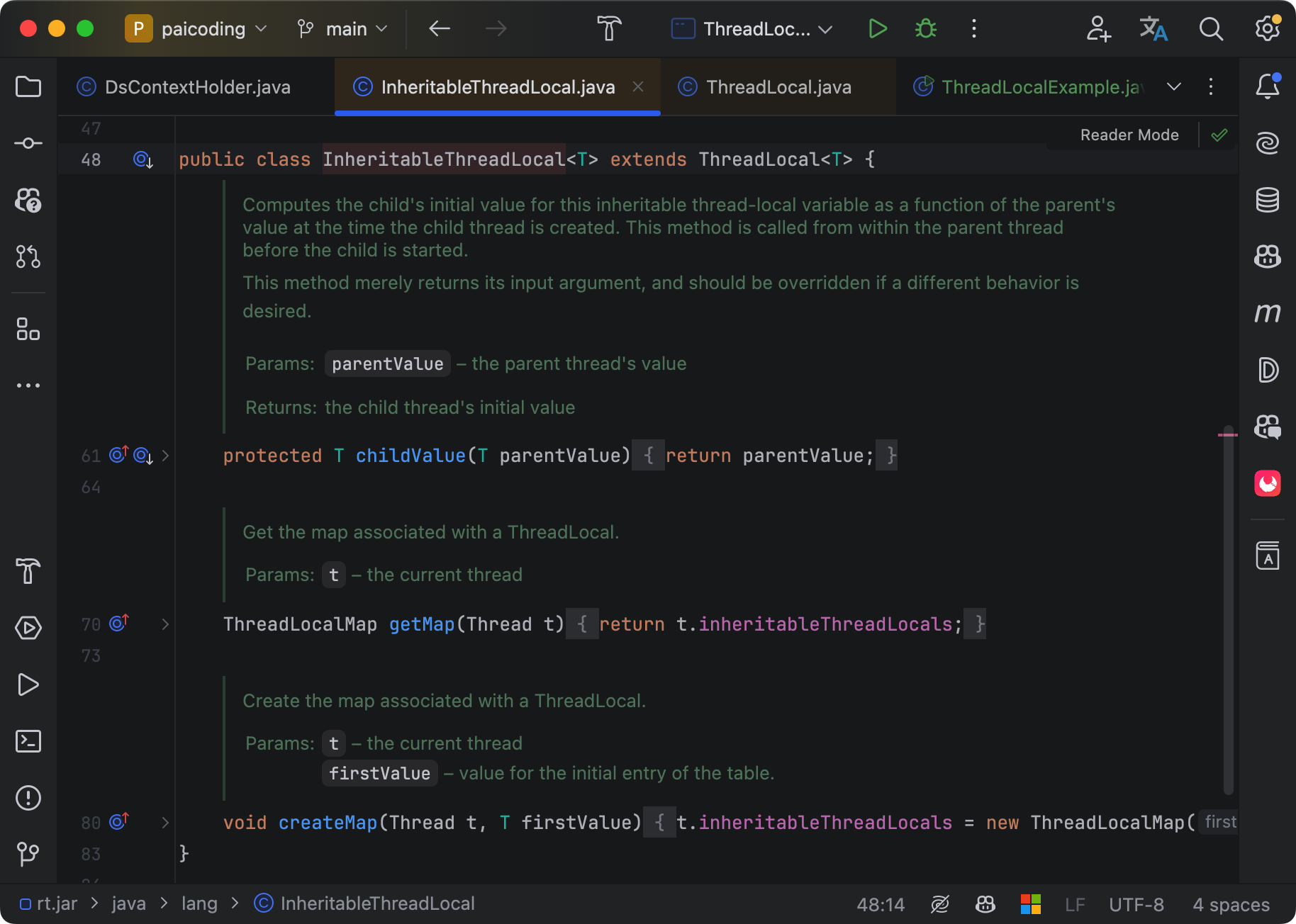The width and height of the screenshot is (1296, 924).
Task: Open the lang breadcrumb at the bottom
Action: click(199, 903)
